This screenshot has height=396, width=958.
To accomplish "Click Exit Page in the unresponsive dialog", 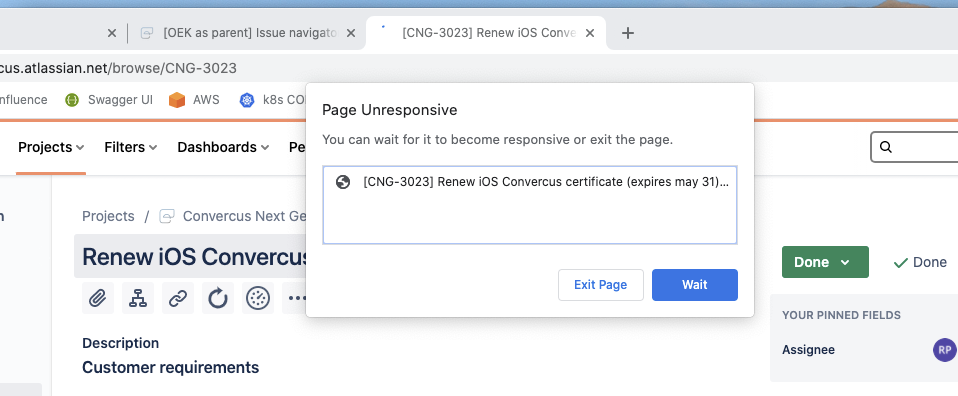I will (x=601, y=285).
